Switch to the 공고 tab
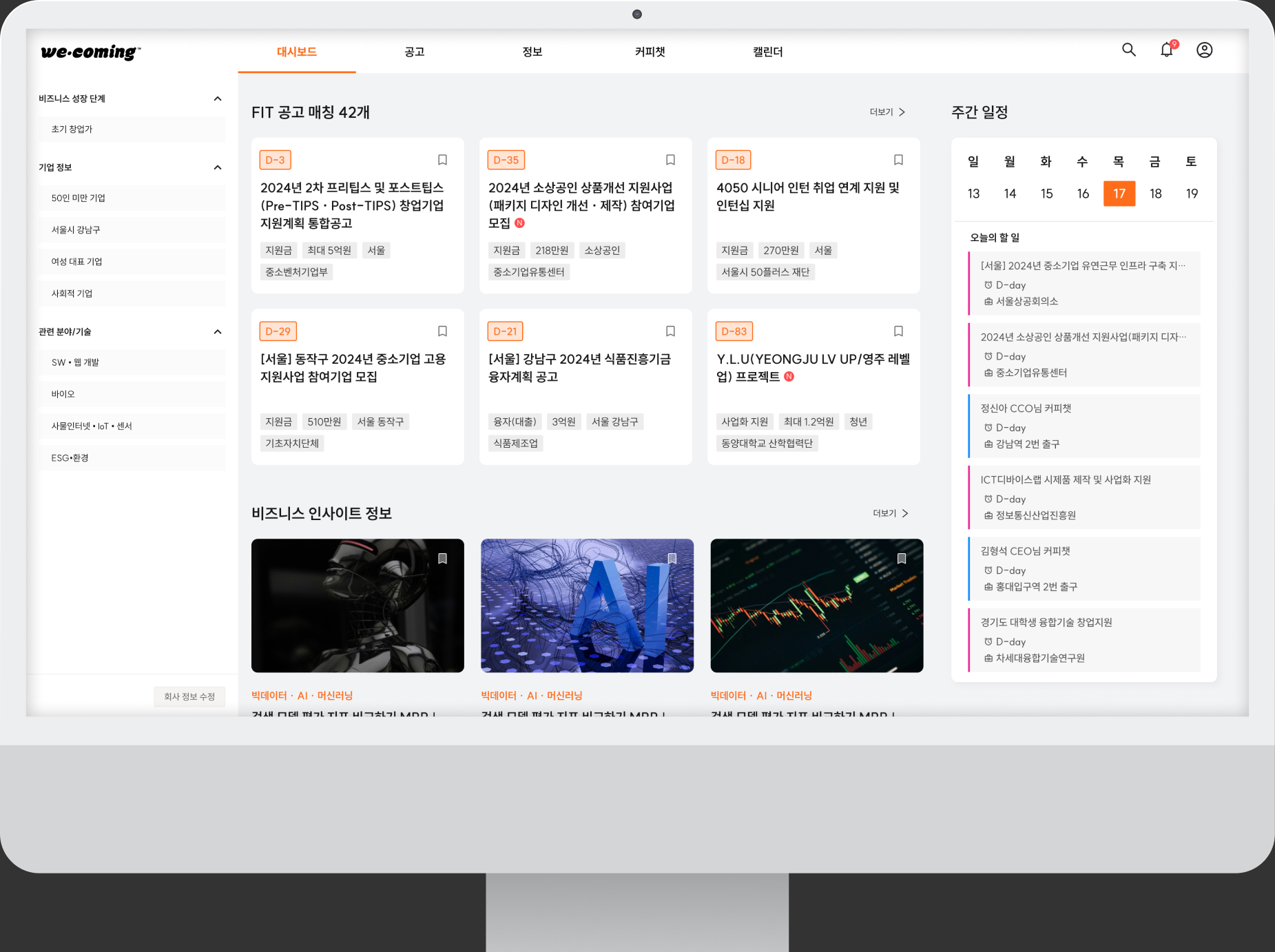The image size is (1275, 952). point(415,52)
